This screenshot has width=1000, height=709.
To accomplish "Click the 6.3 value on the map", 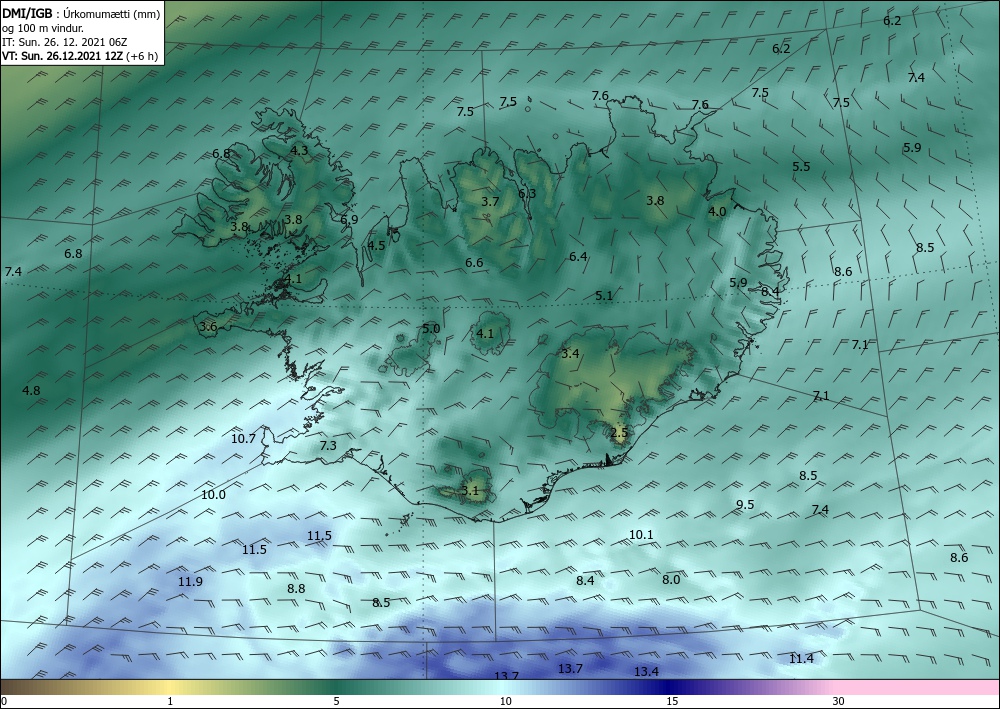I will click(x=527, y=193).
